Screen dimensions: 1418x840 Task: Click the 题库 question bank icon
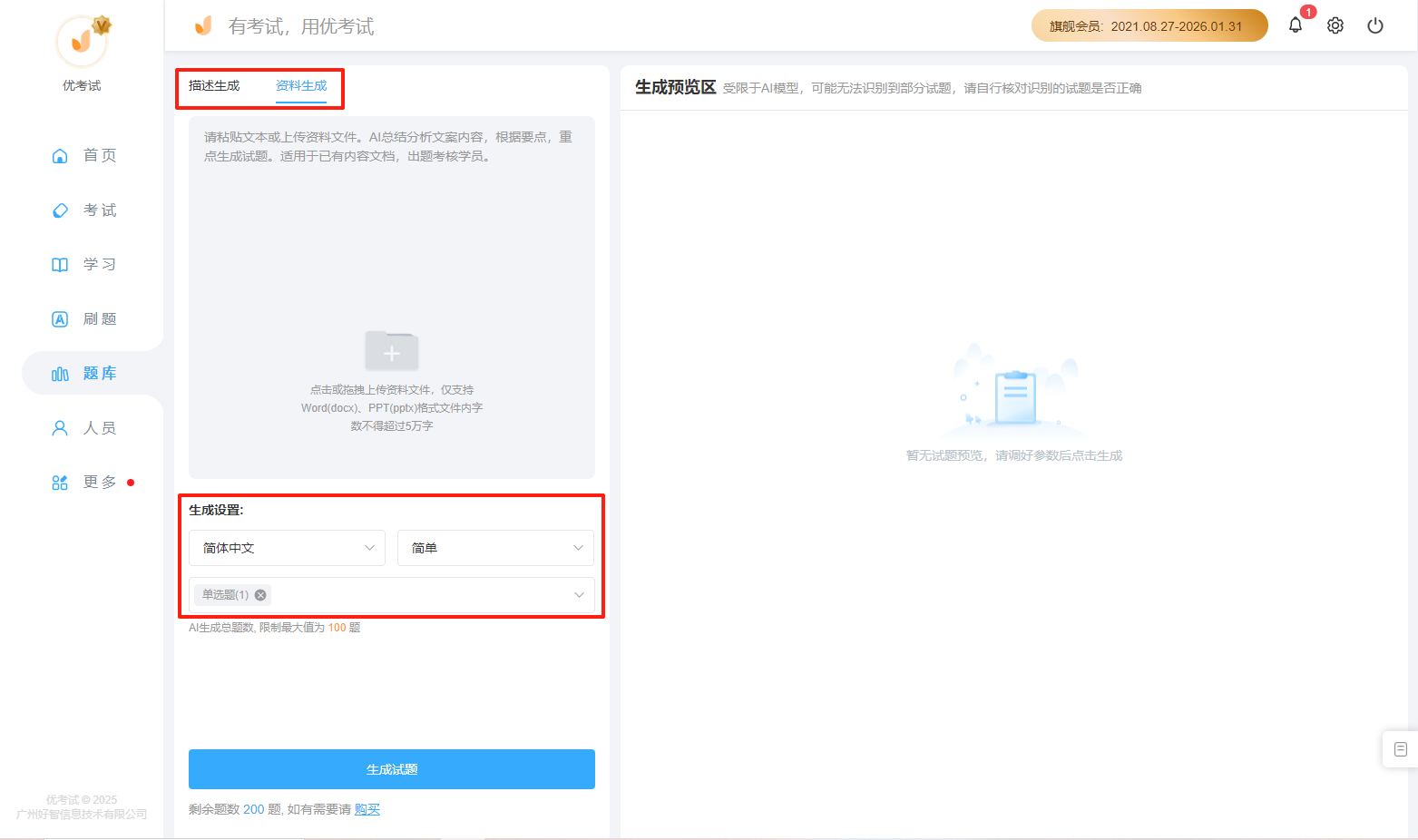[x=60, y=374]
